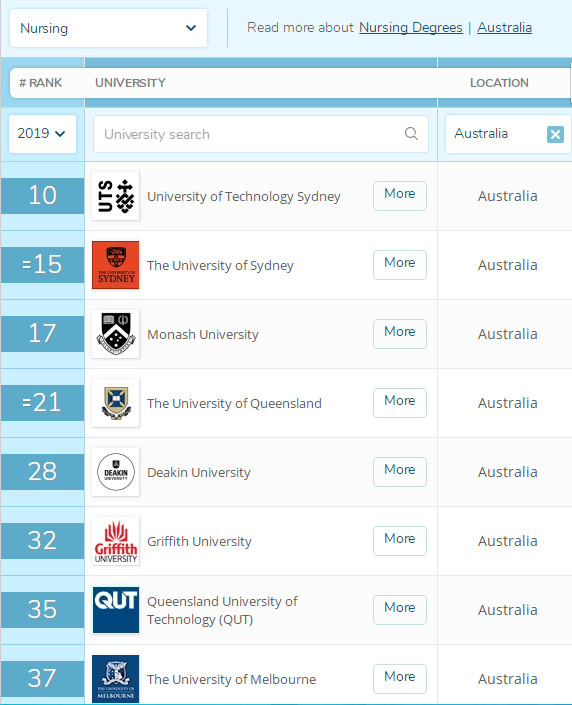Click the Monash University crest

pos(116,334)
